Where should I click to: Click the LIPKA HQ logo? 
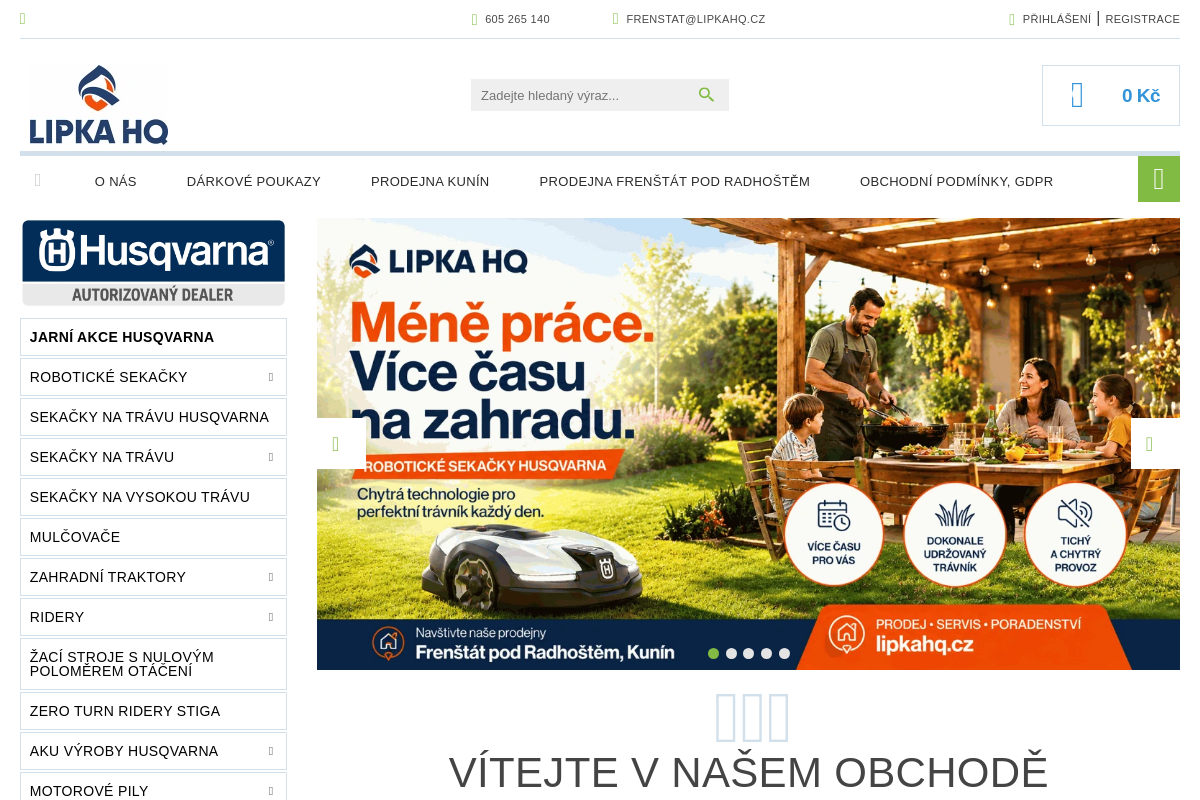pos(99,105)
